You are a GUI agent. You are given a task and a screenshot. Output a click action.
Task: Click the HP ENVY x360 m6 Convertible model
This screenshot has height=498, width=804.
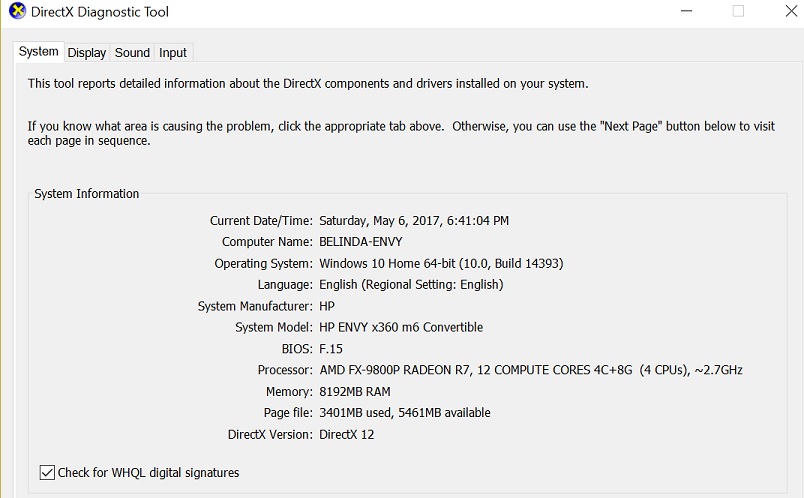click(401, 327)
